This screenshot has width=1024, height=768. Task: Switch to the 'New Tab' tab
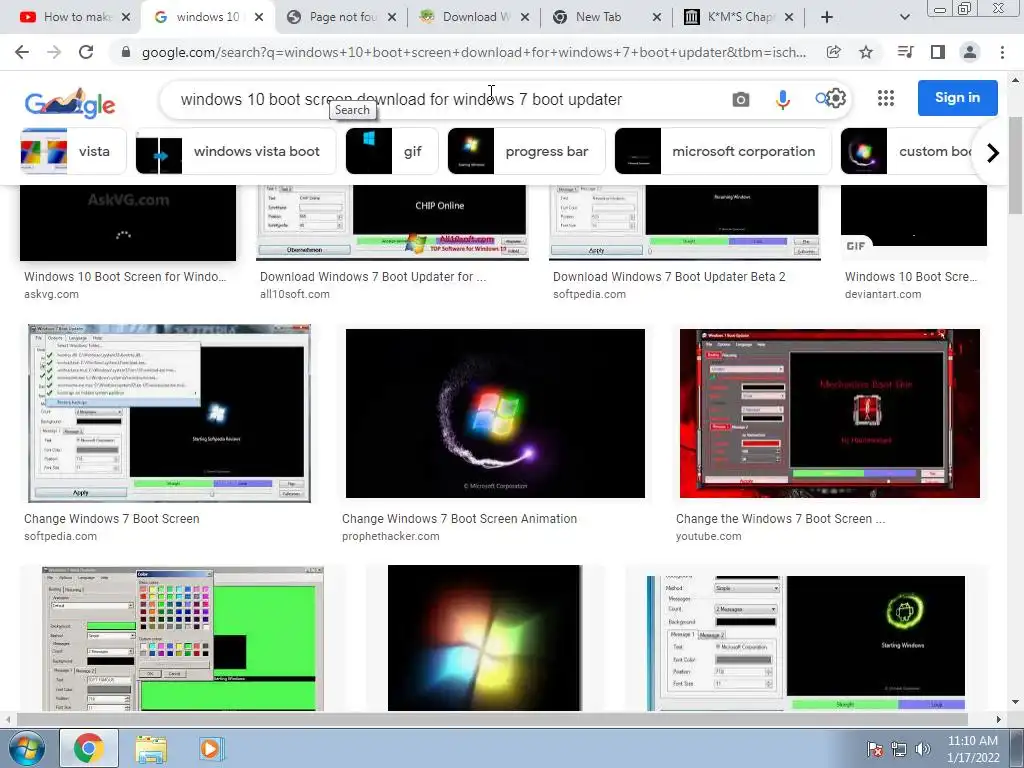click(x=599, y=17)
